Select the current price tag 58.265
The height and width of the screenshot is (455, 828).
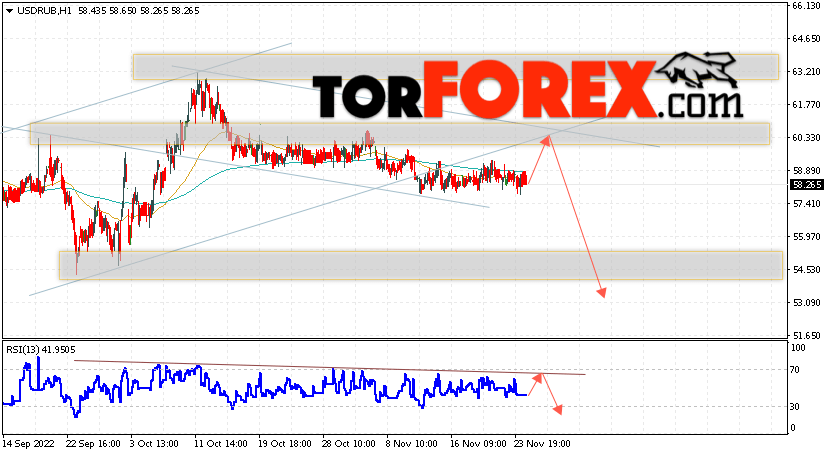(806, 185)
